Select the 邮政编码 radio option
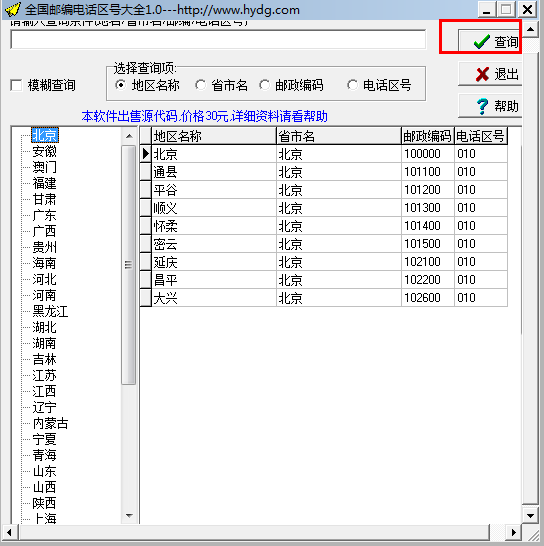The width and height of the screenshot is (544, 546). 264,85
